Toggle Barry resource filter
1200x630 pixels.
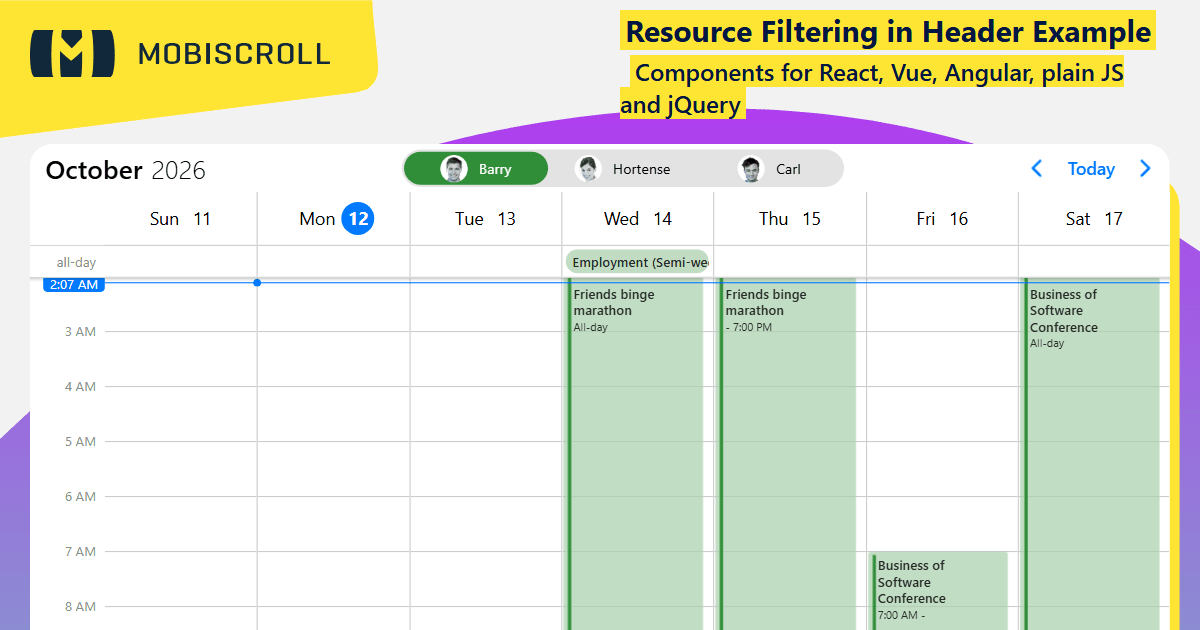pos(476,169)
